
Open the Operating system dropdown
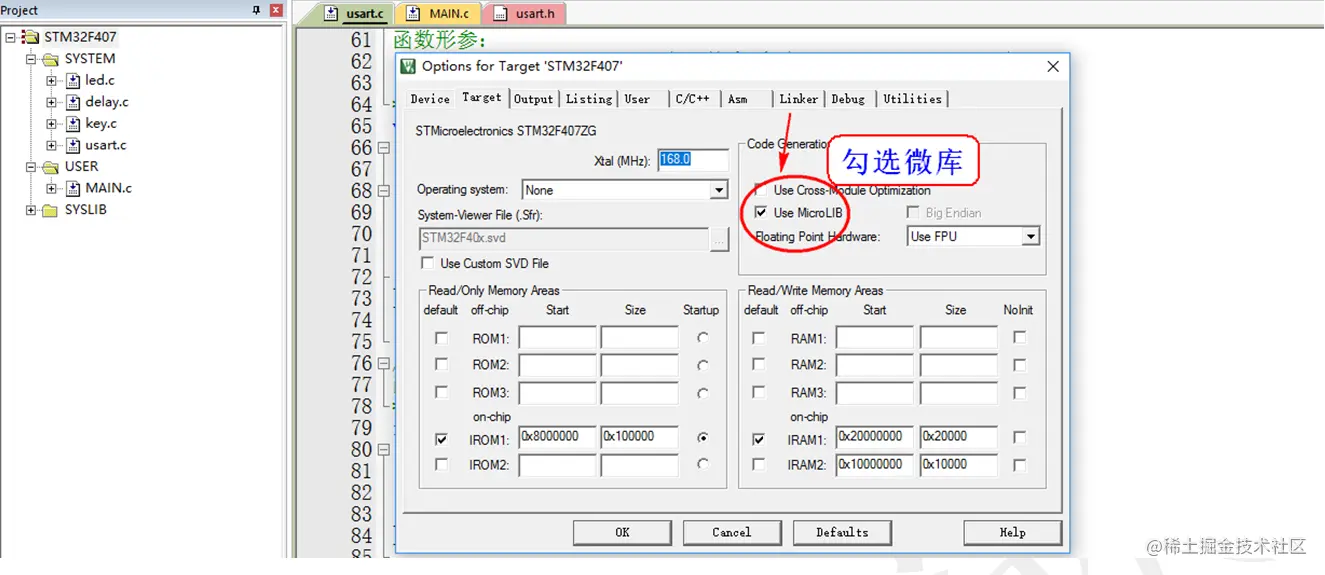click(719, 190)
